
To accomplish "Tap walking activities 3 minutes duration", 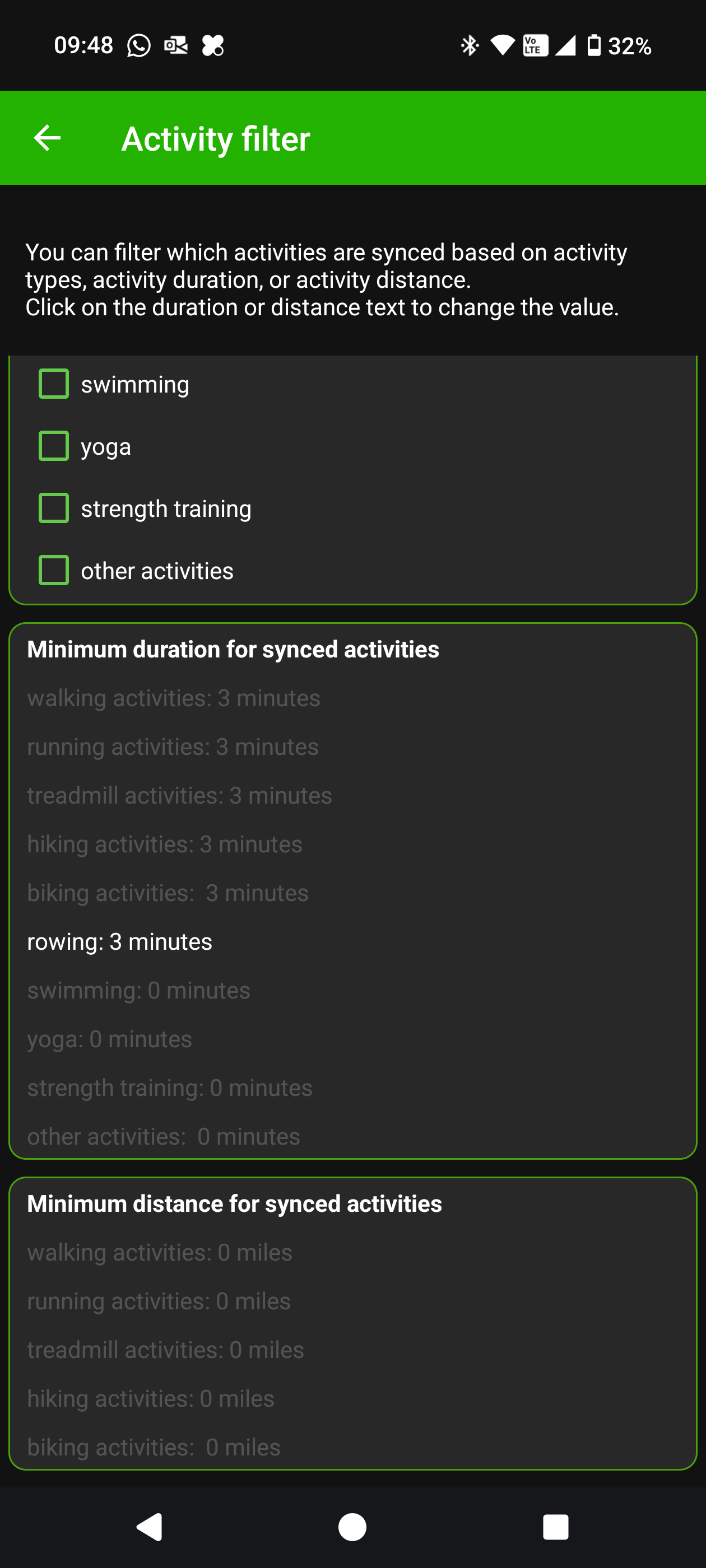I will [x=174, y=698].
